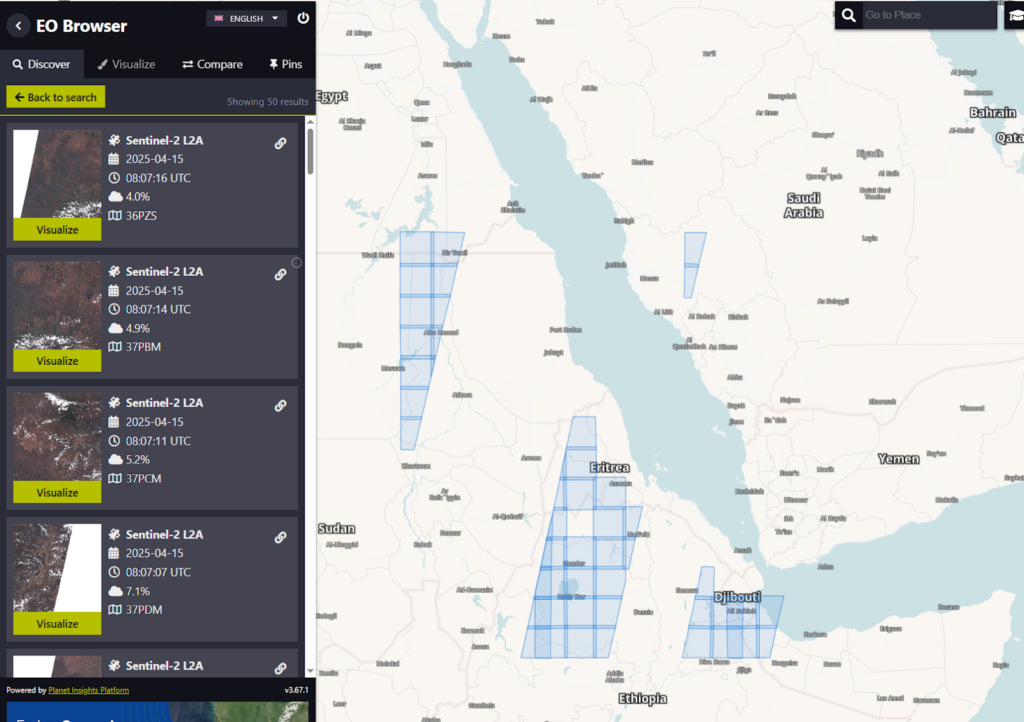The height and width of the screenshot is (722, 1024).
Task: Click the time 08:07:16 UTC
Action: [x=158, y=178]
